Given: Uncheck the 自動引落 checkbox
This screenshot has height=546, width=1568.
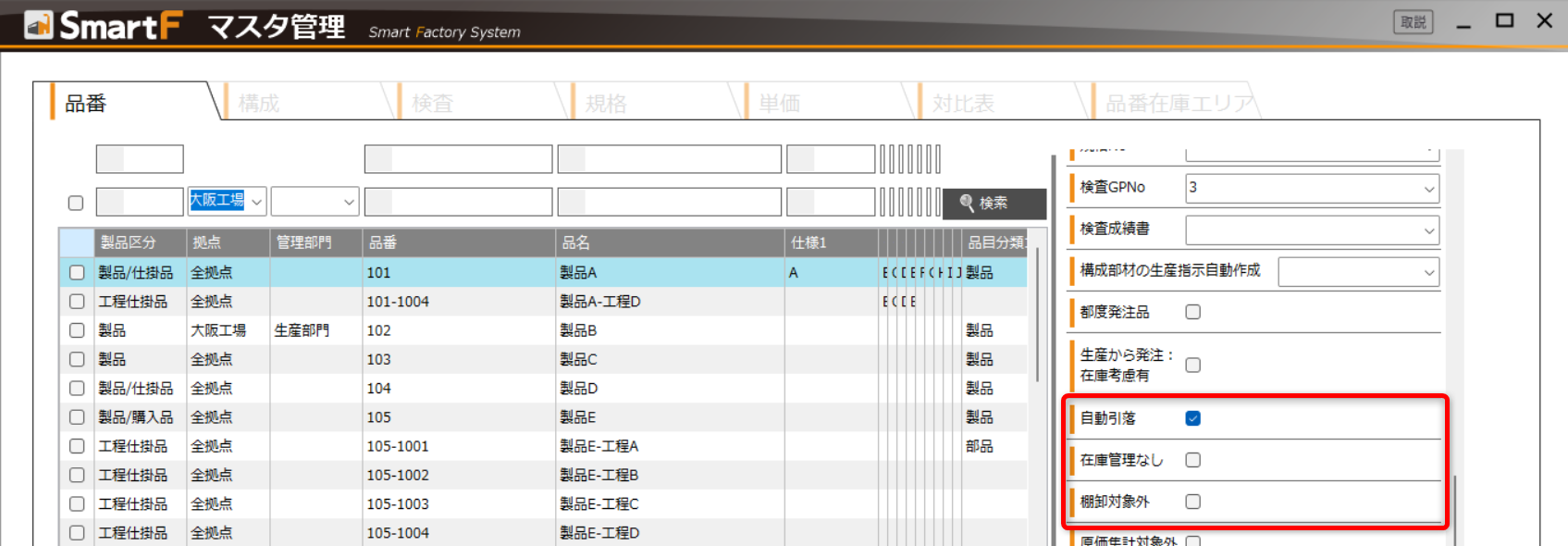Looking at the screenshot, I should [x=1193, y=418].
